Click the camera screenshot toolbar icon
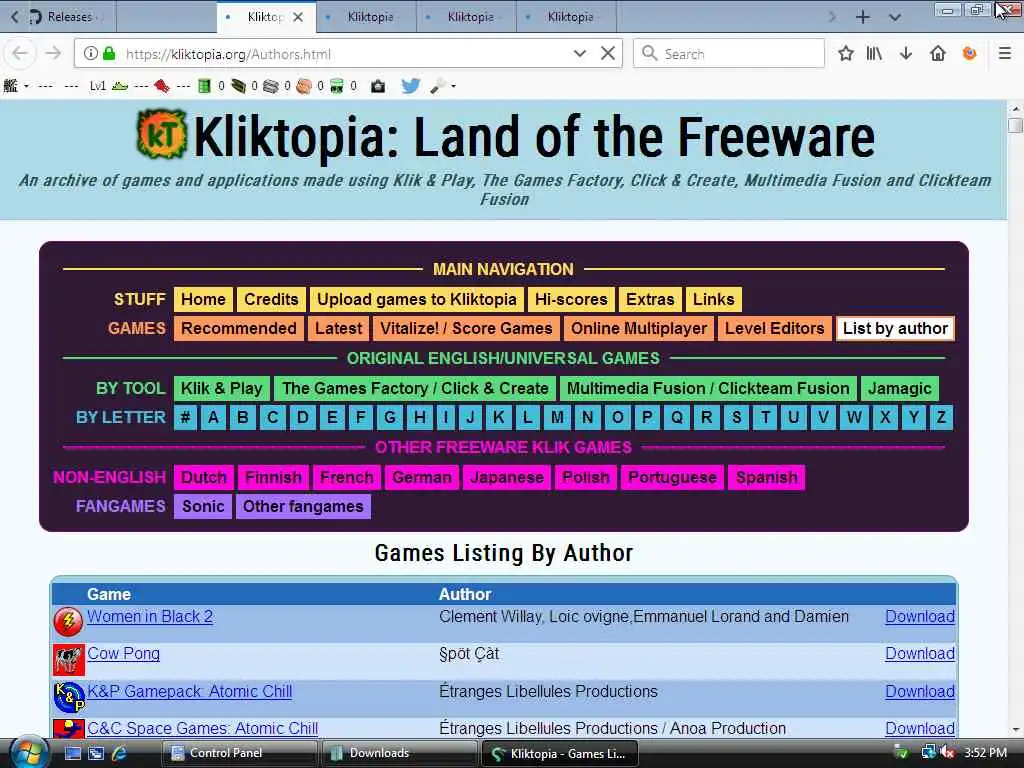The image size is (1024, 768). pyautogui.click(x=378, y=86)
